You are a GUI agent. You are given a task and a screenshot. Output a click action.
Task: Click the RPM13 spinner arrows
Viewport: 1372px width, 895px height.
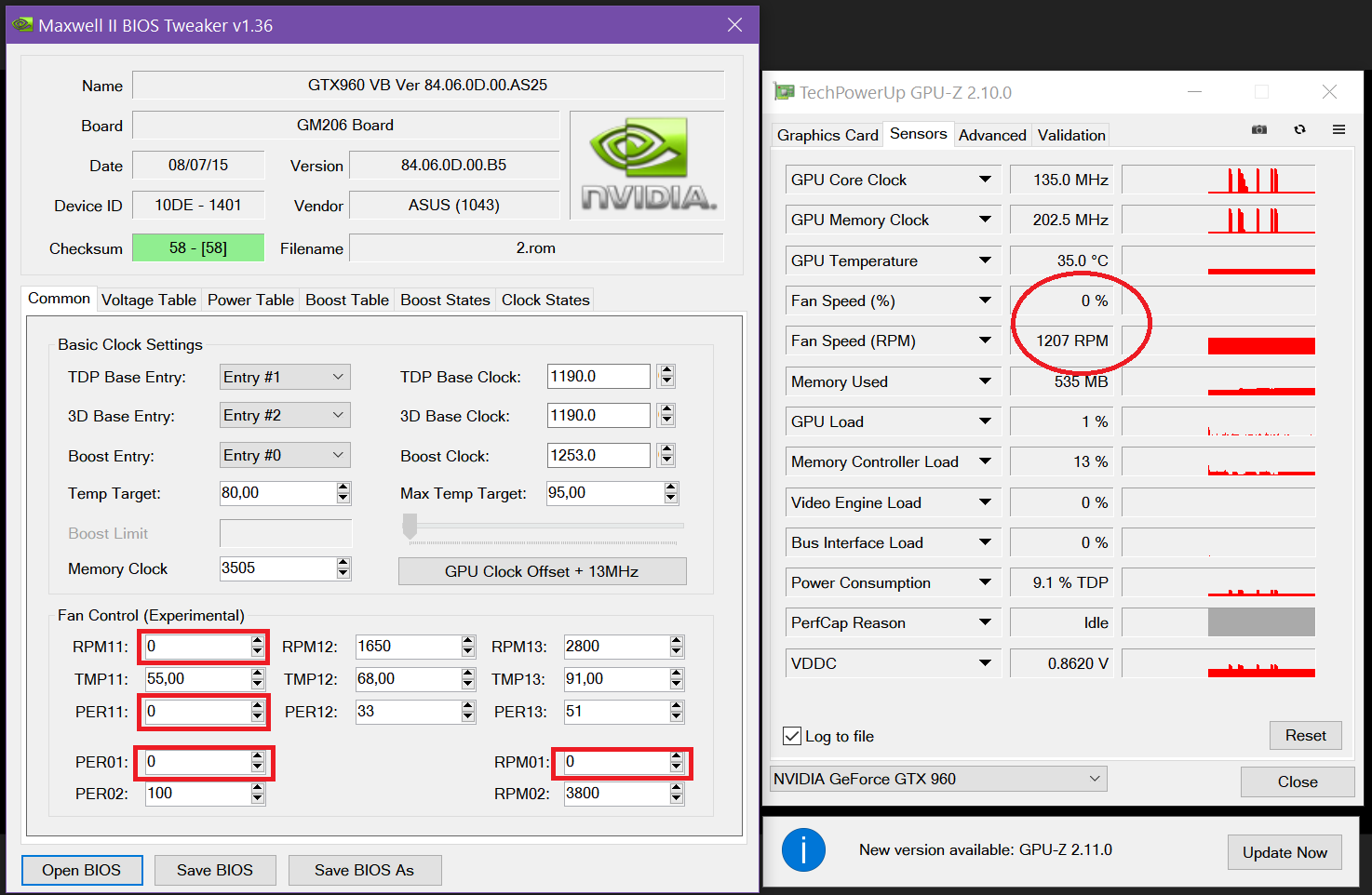[677, 646]
